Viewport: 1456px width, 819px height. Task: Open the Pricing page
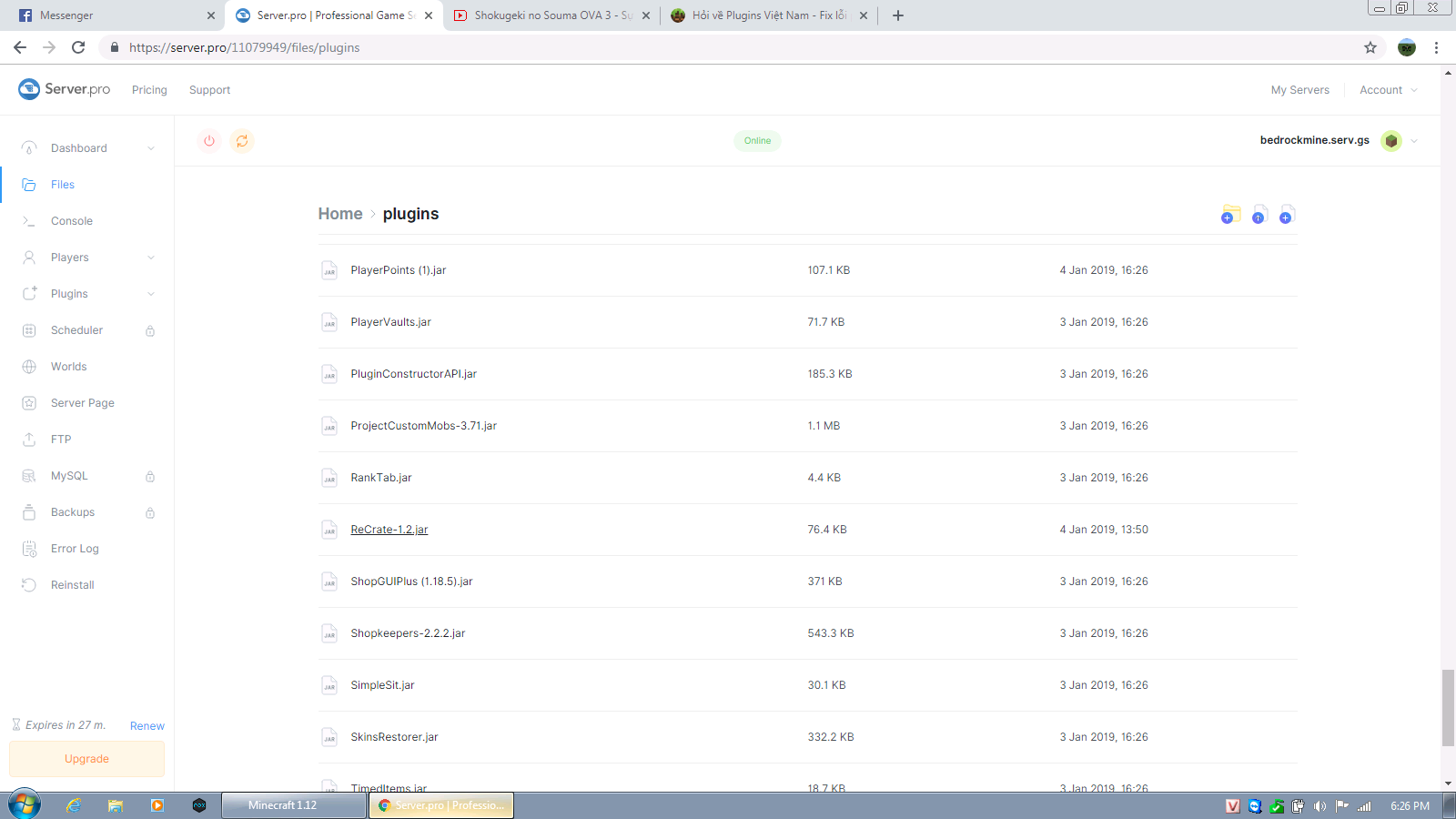click(x=149, y=90)
